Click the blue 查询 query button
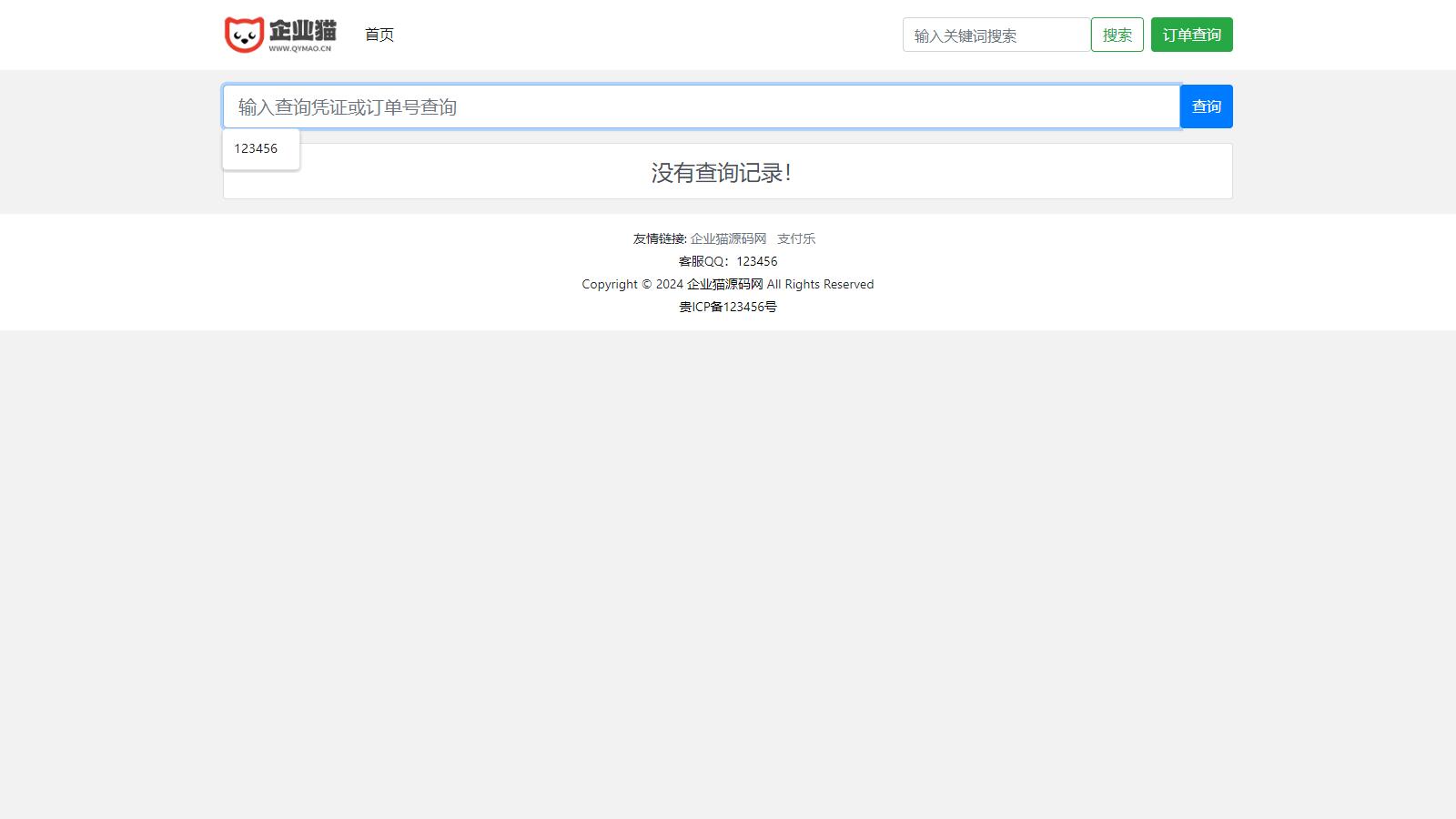Viewport: 1456px width, 819px height. (1206, 106)
